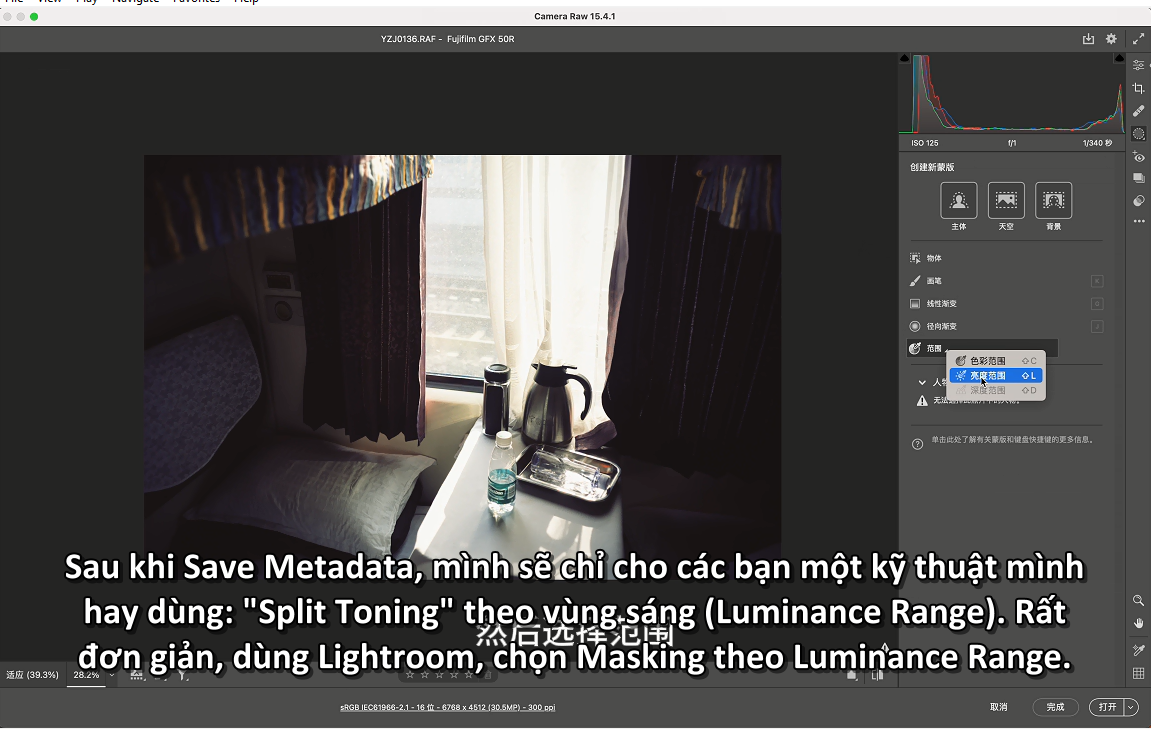Click the save image download icon
This screenshot has width=1151, height=729.
[1088, 39]
